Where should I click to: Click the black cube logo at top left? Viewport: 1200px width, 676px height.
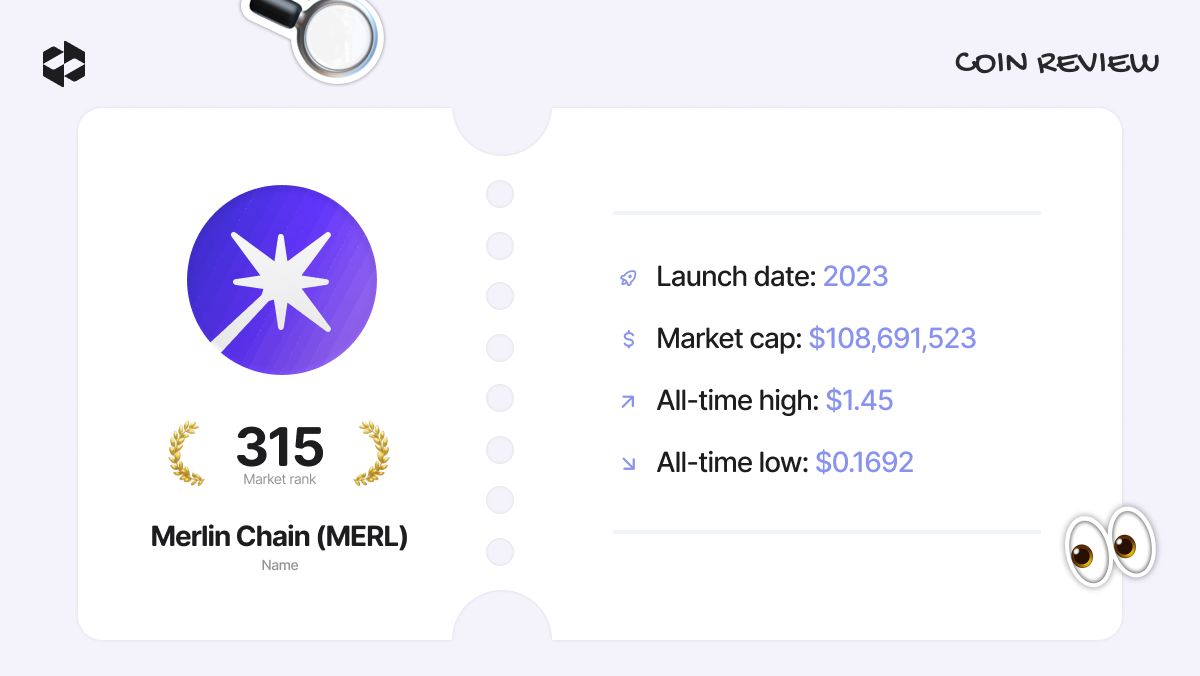[x=64, y=64]
